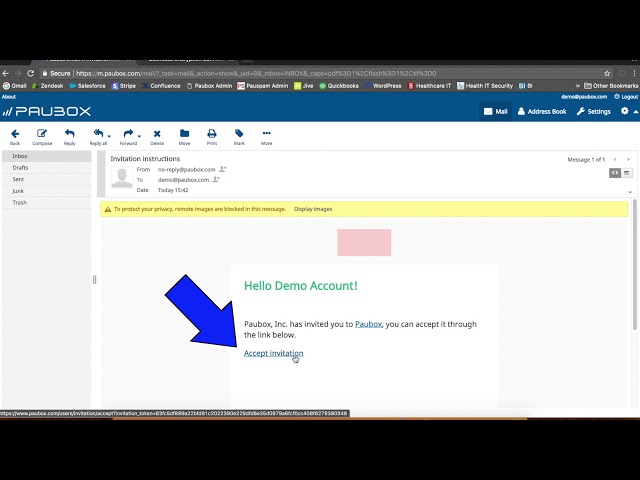Go back using the Back toolbar icon

[15, 137]
